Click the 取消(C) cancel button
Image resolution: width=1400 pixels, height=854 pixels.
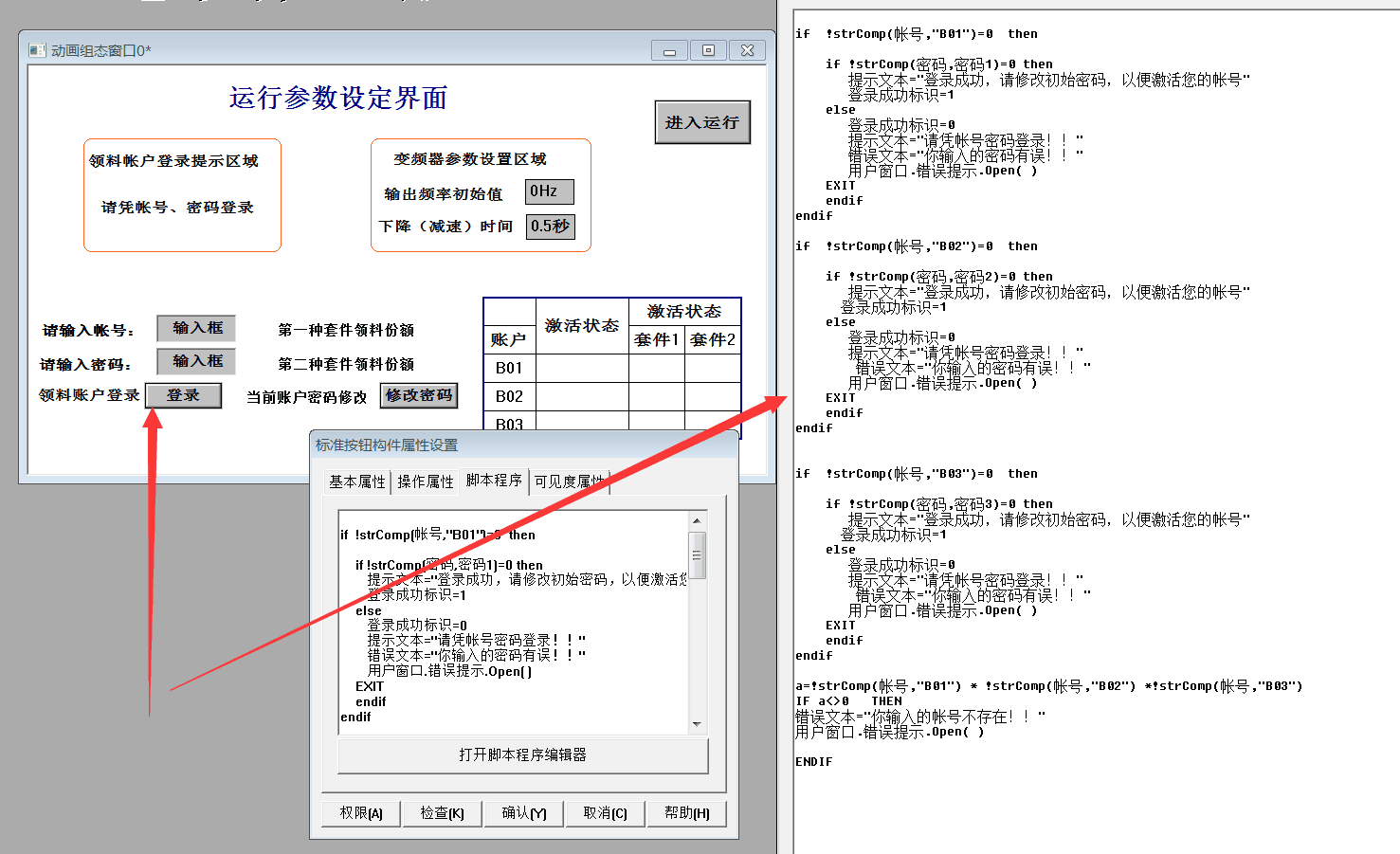605,813
